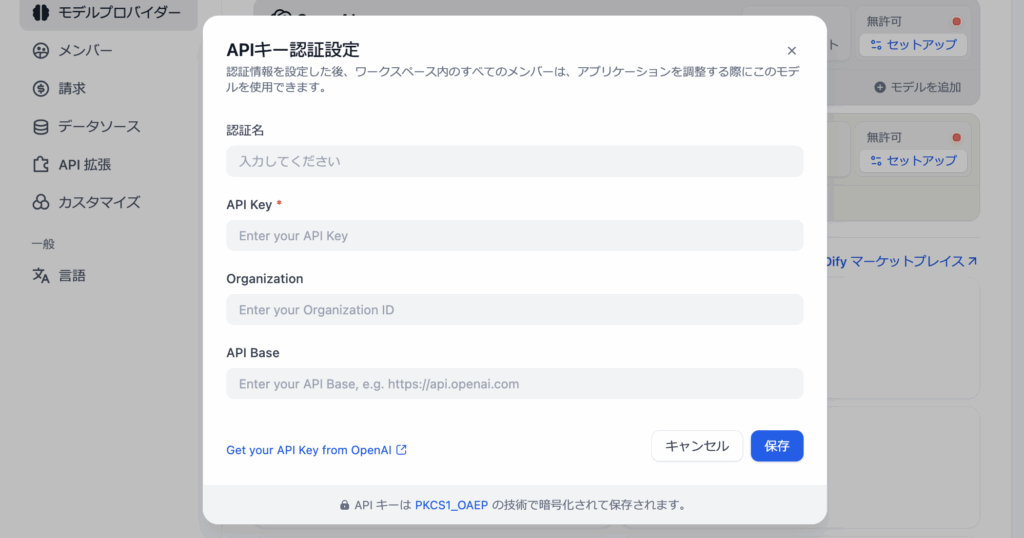
Task: Click the カスタマイズ customize icon
Action: tap(41, 202)
